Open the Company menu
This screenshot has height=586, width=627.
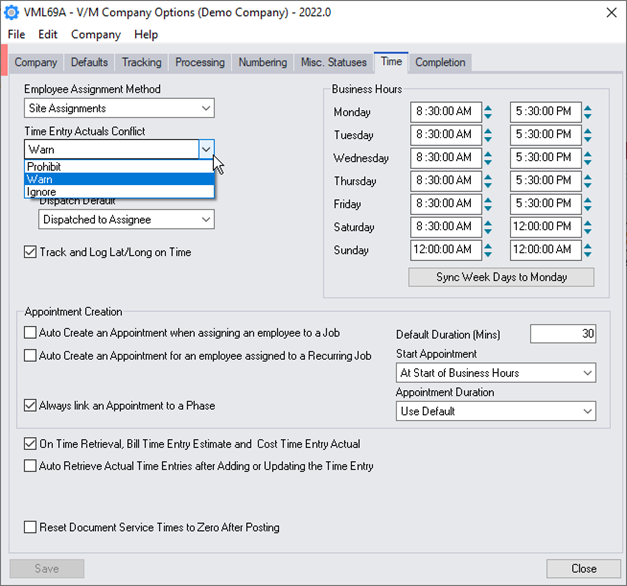coord(96,35)
